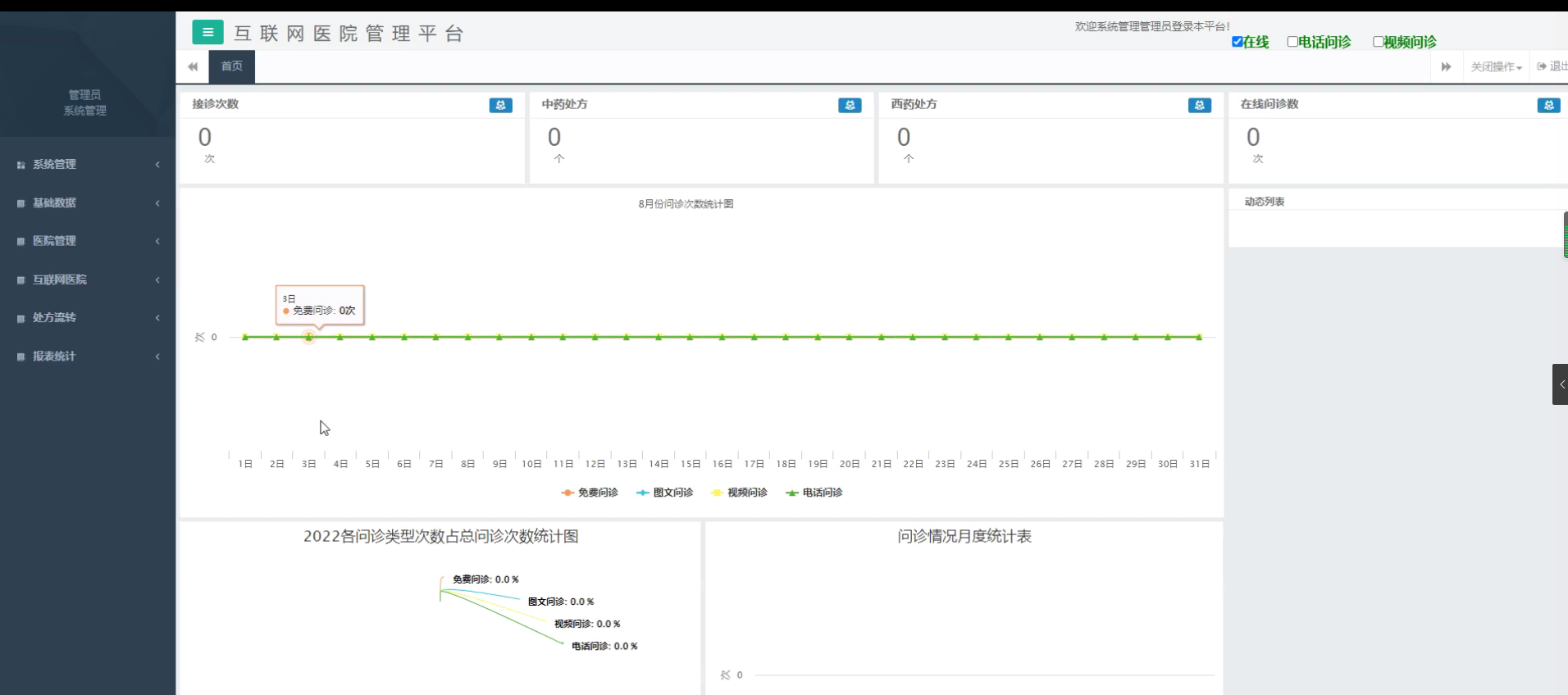
Task: Enable the 视频问诊 checkbox
Action: click(x=1378, y=42)
